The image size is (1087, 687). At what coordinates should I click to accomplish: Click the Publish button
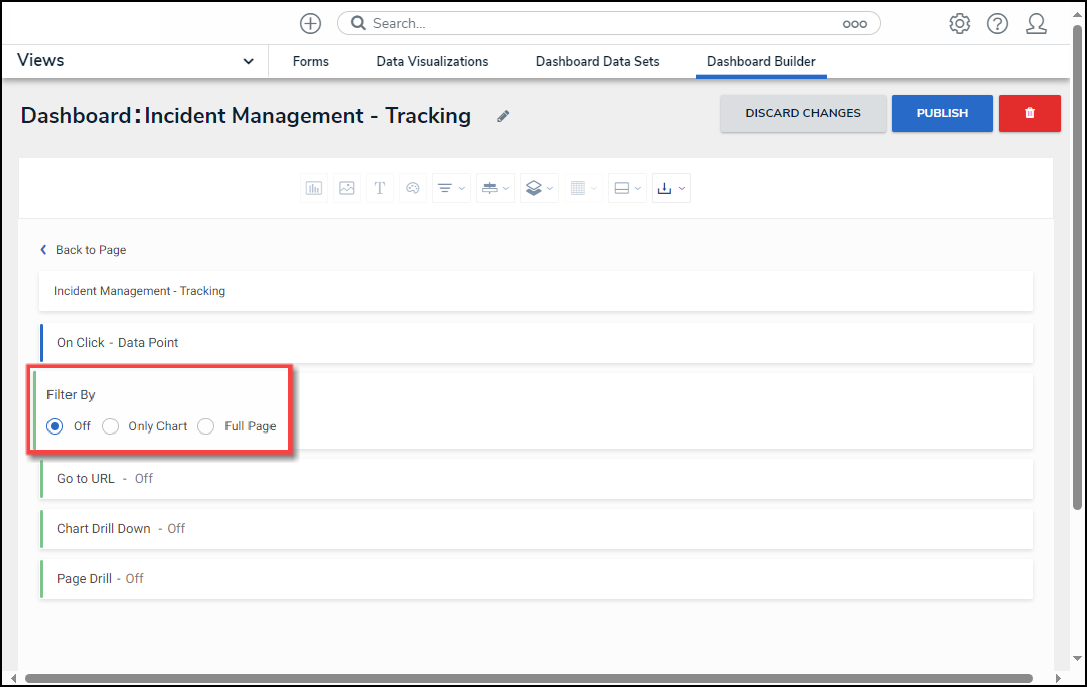pos(942,113)
